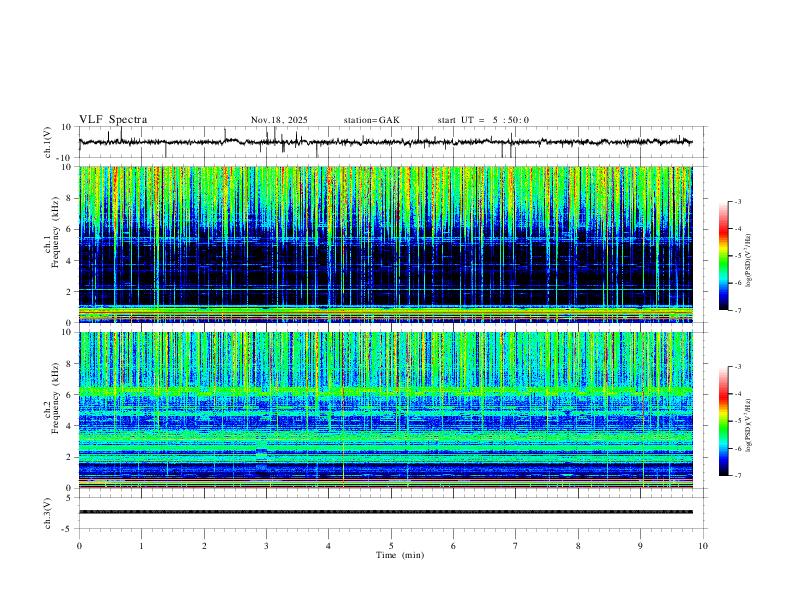Click inside the ch.2 spectrogram panel
Screen dimensions: 792x612
tap(385, 410)
